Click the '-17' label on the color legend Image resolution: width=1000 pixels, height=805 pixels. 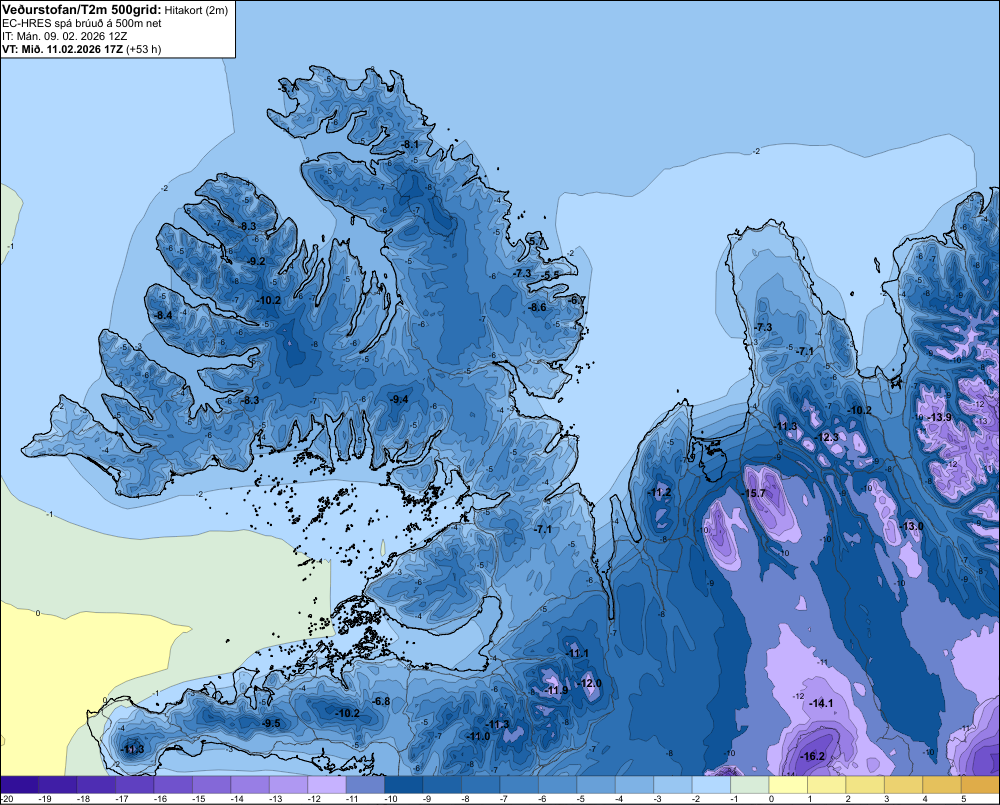coord(122,799)
